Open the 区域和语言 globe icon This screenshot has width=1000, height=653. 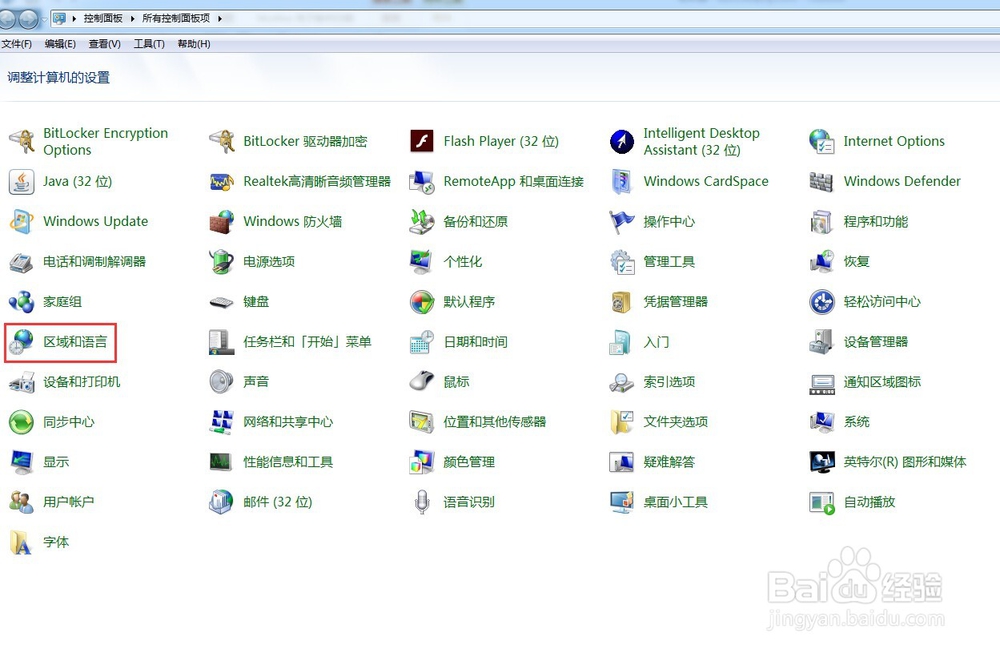coord(22,342)
